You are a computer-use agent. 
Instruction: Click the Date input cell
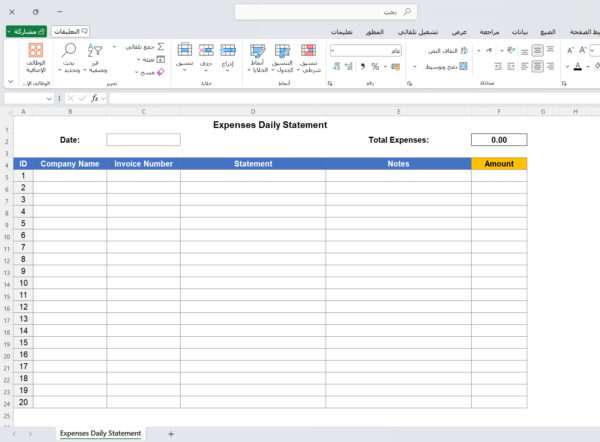(x=143, y=140)
